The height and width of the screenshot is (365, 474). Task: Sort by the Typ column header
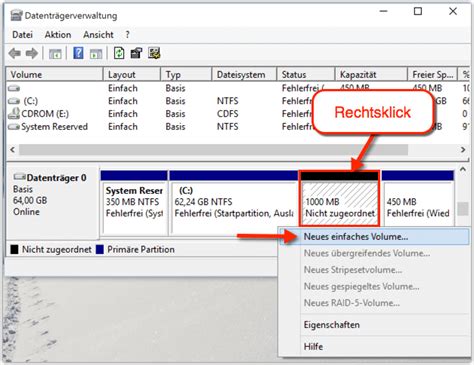[x=186, y=74]
